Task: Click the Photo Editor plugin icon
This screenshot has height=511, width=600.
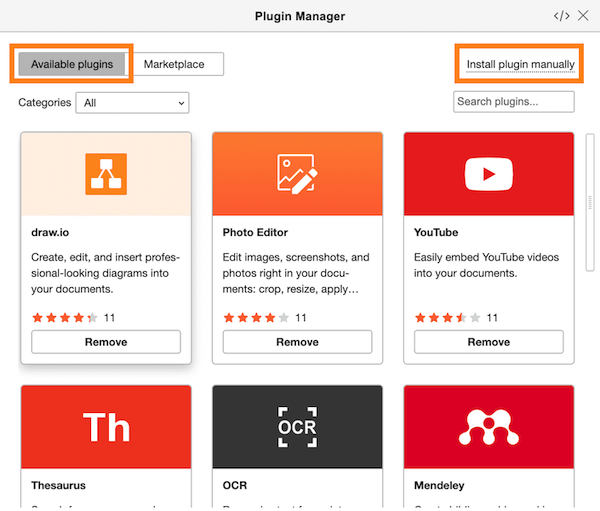Action: tap(297, 174)
